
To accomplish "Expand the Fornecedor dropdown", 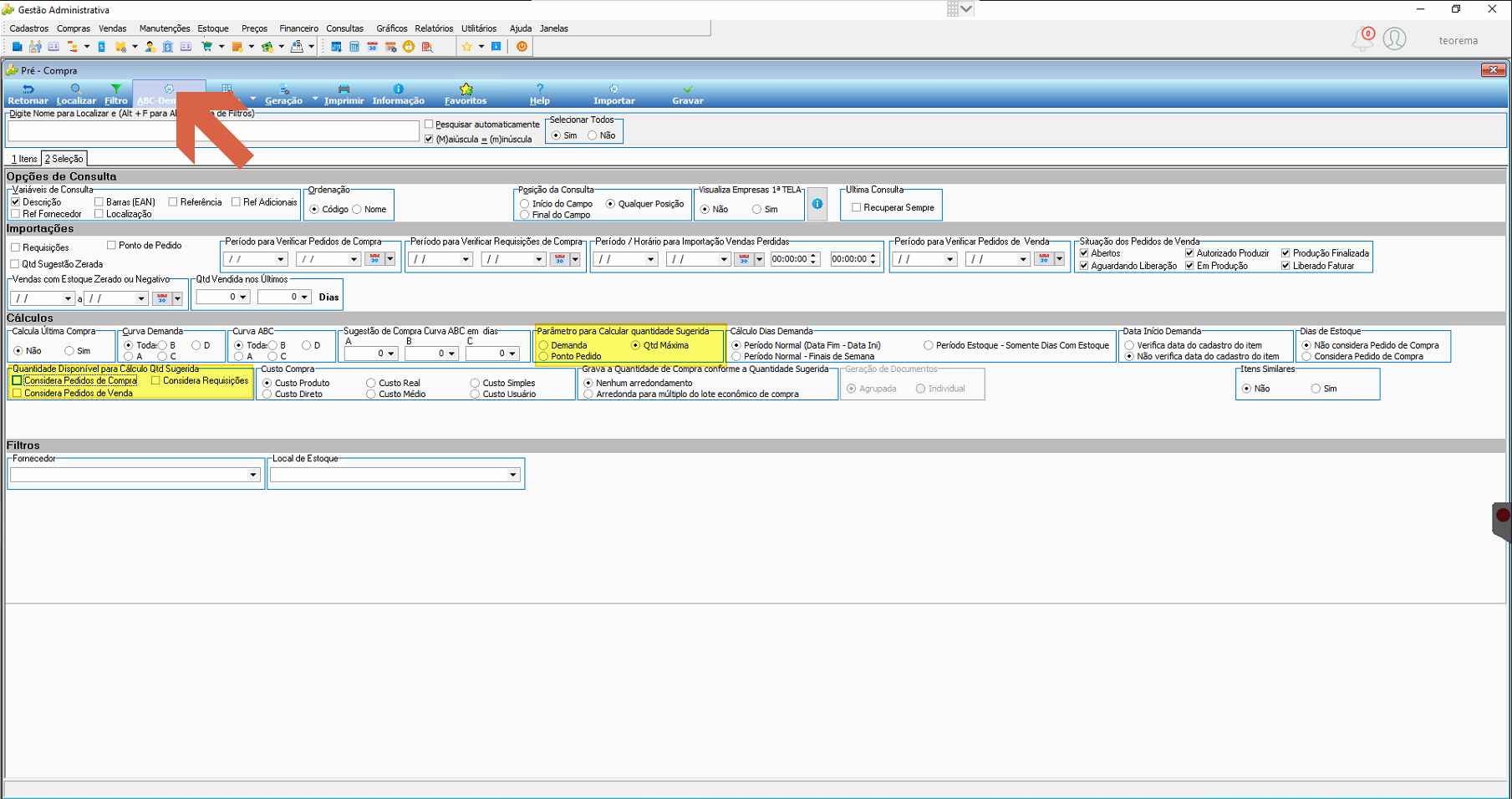I will coord(252,475).
